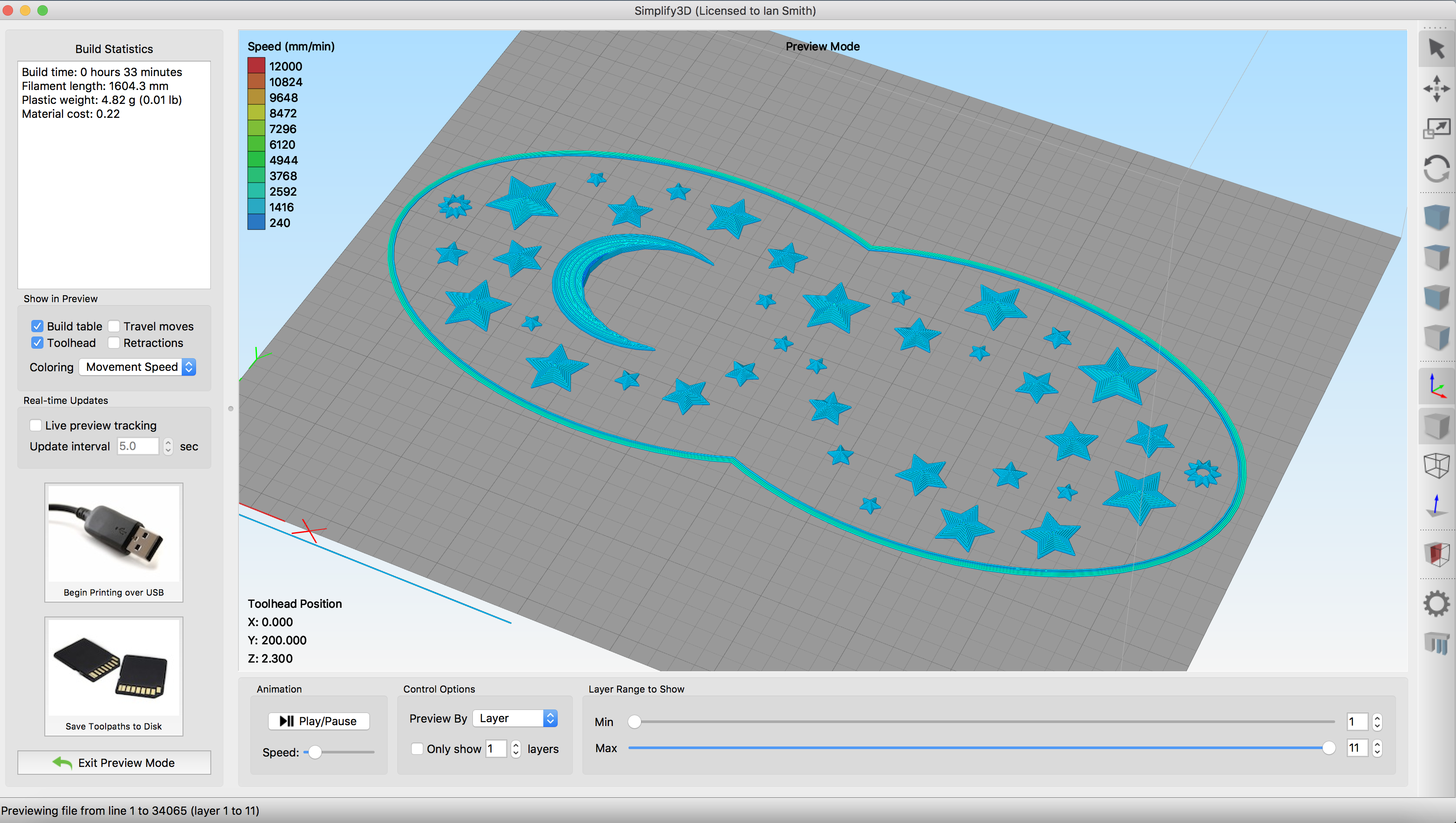Increment the Max layer stepper
The width and height of the screenshot is (1456, 823).
pyautogui.click(x=1377, y=744)
